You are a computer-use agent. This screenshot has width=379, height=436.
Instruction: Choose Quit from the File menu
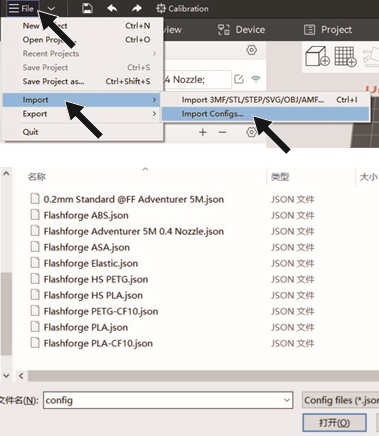(81, 132)
